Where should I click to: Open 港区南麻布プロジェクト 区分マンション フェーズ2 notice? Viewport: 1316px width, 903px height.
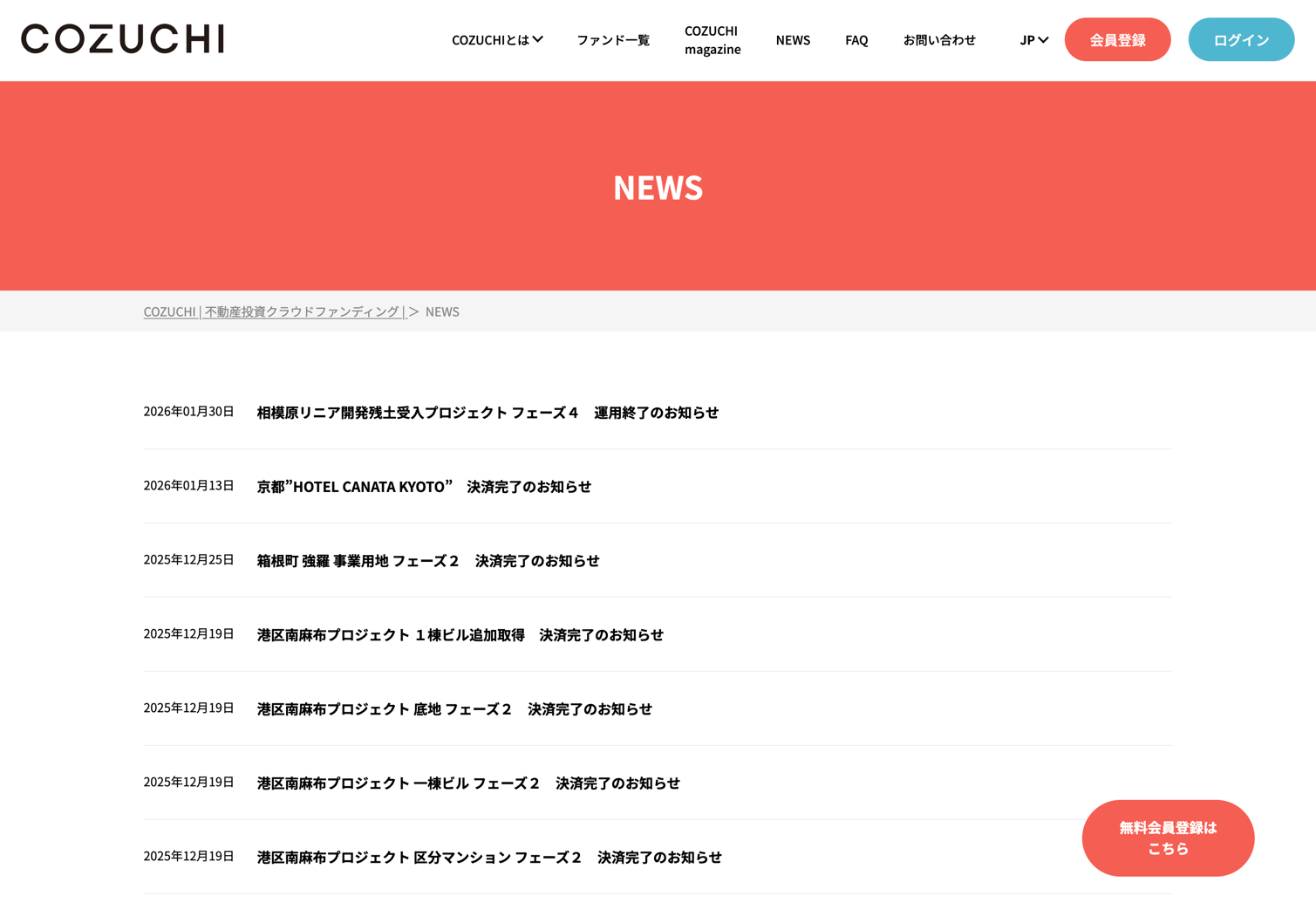point(489,858)
